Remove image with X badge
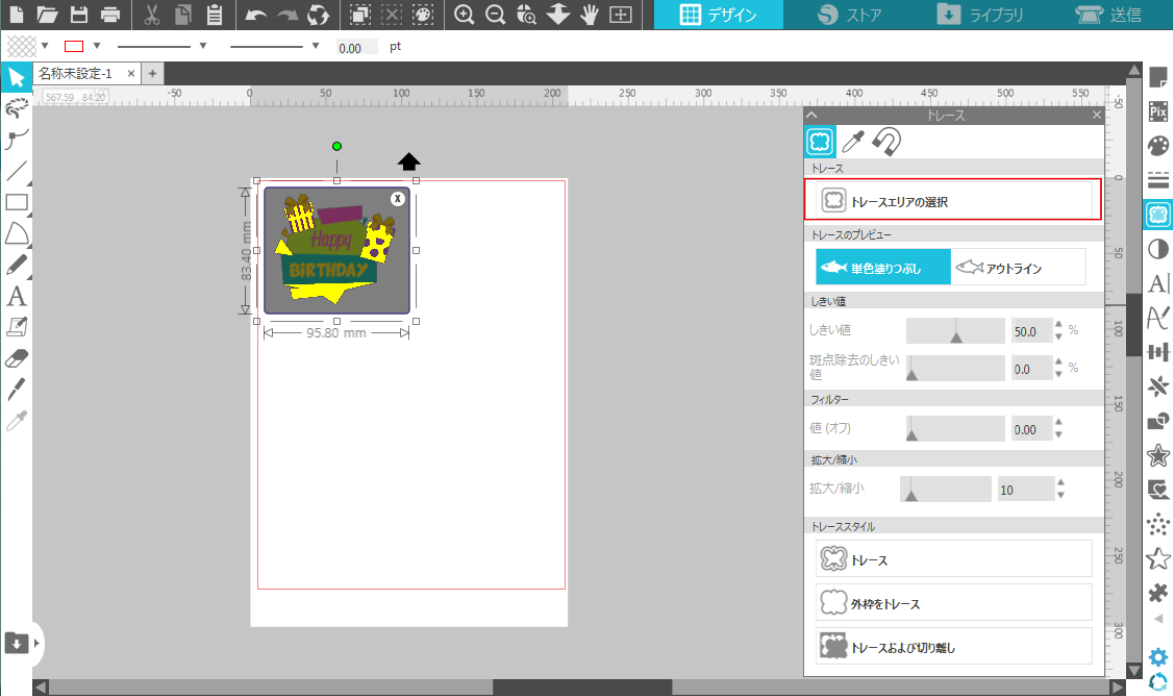The width and height of the screenshot is (1173, 696). (x=398, y=198)
